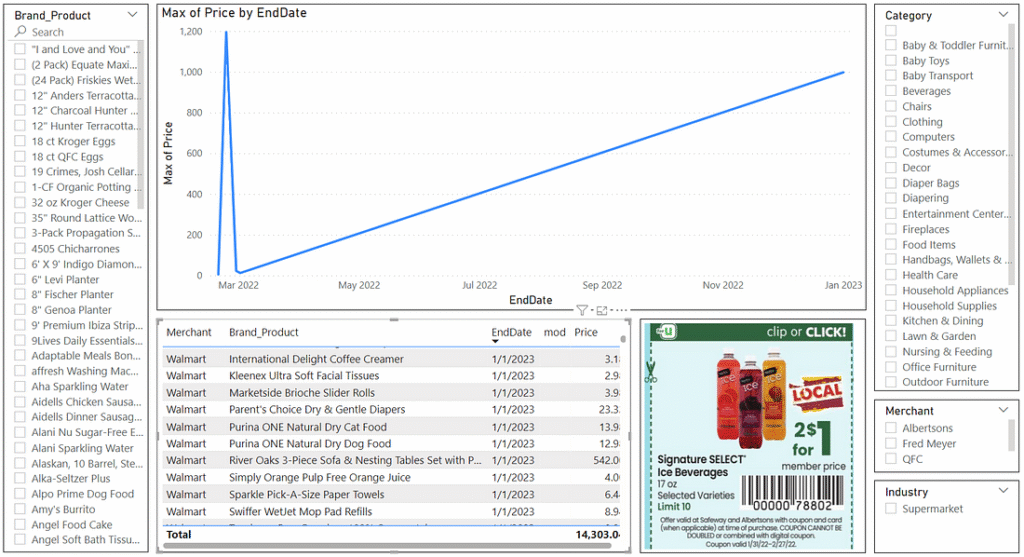Collapse the Industry slicer chevron
Viewport: 1024px width, 557px height.
1003,491
